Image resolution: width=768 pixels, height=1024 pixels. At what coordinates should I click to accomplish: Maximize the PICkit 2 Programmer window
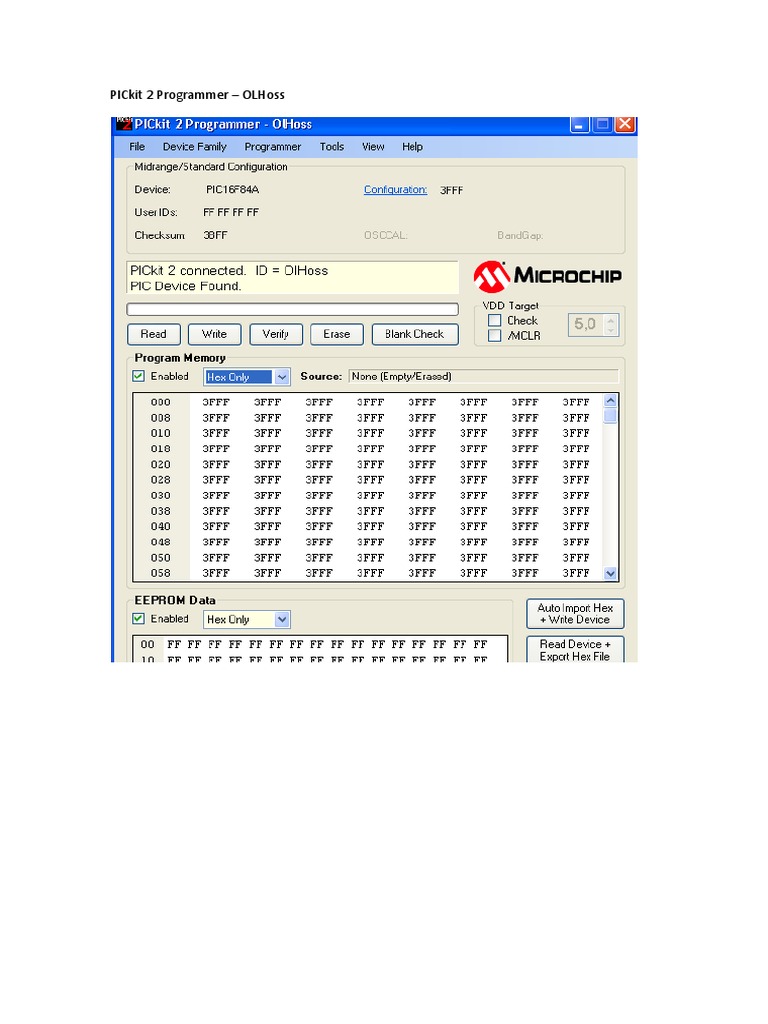coord(602,125)
